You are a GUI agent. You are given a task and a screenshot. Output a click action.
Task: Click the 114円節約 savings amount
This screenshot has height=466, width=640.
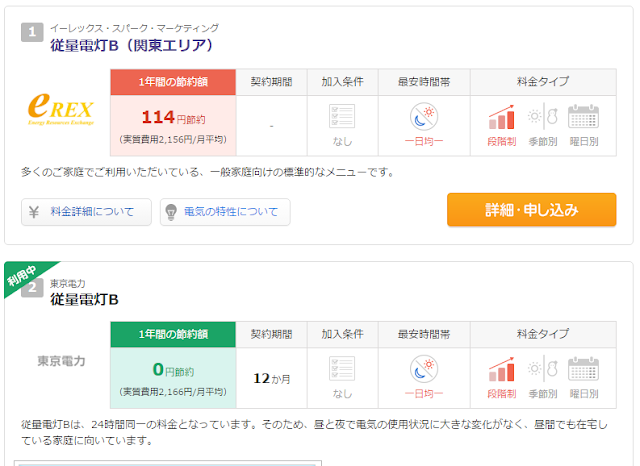click(173, 118)
